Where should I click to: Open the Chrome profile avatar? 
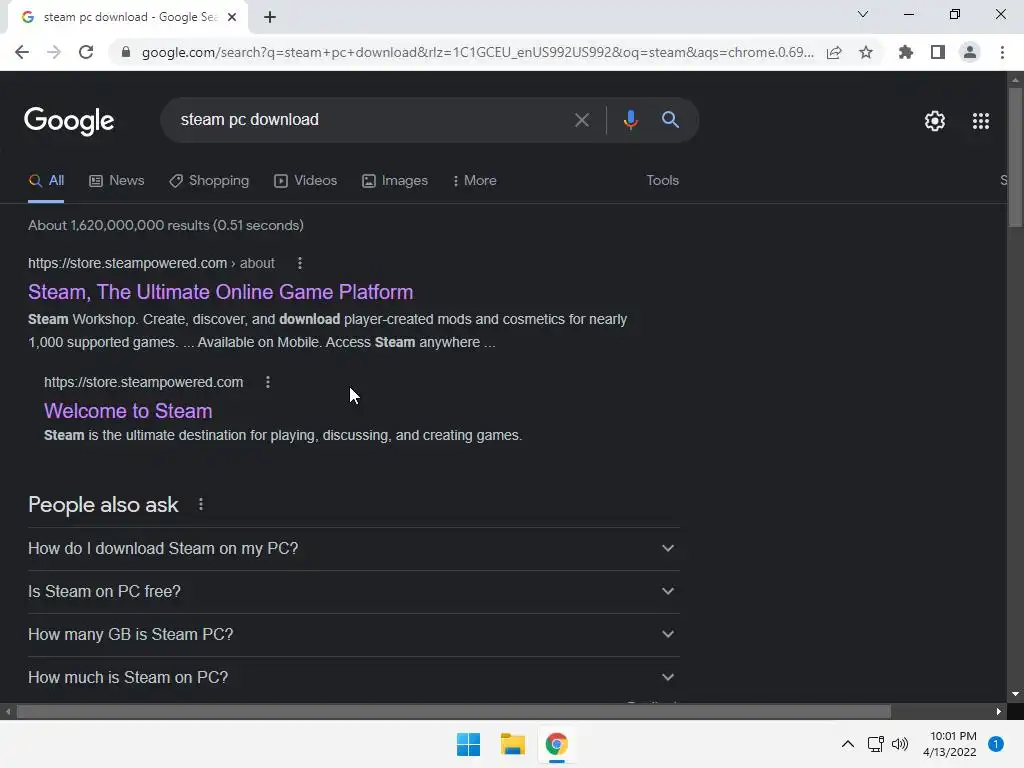tap(970, 52)
